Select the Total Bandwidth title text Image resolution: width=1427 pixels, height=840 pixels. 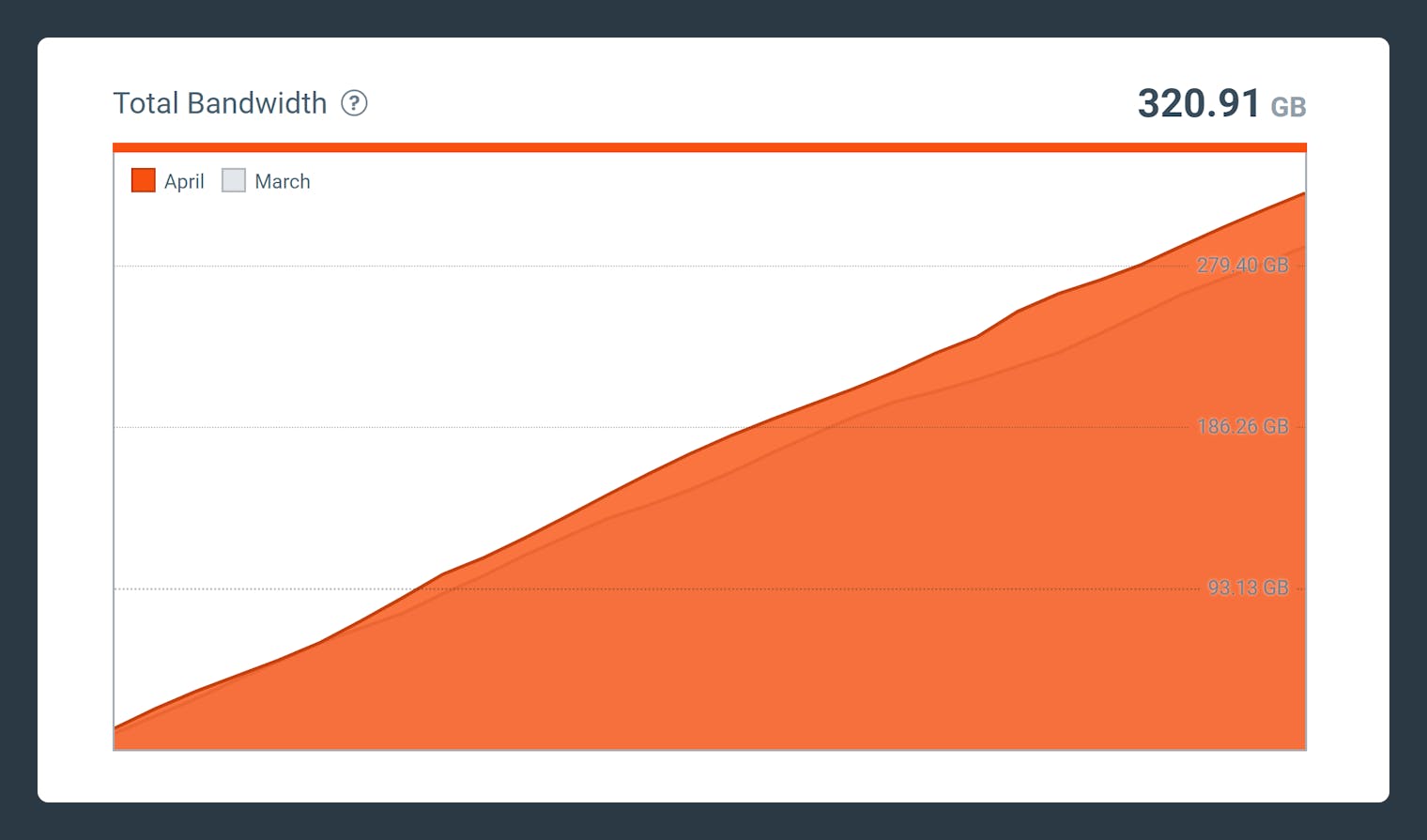pos(220,103)
